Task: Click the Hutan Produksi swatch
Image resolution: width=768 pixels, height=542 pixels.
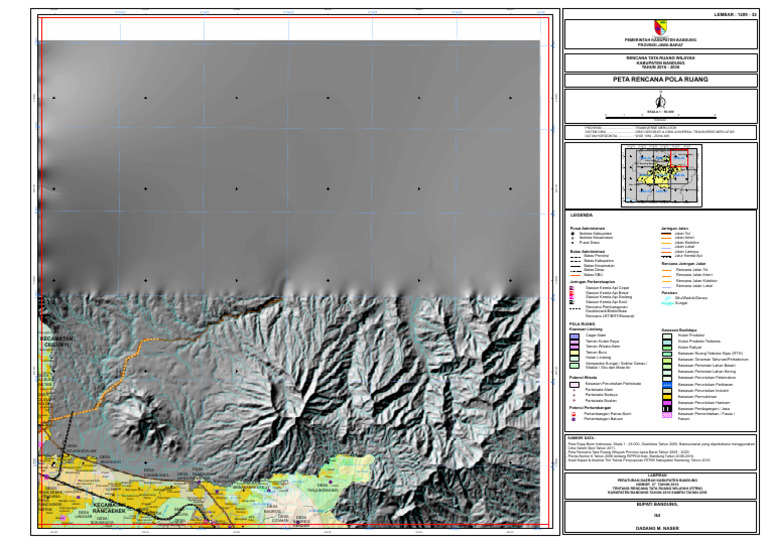Action: click(x=667, y=336)
